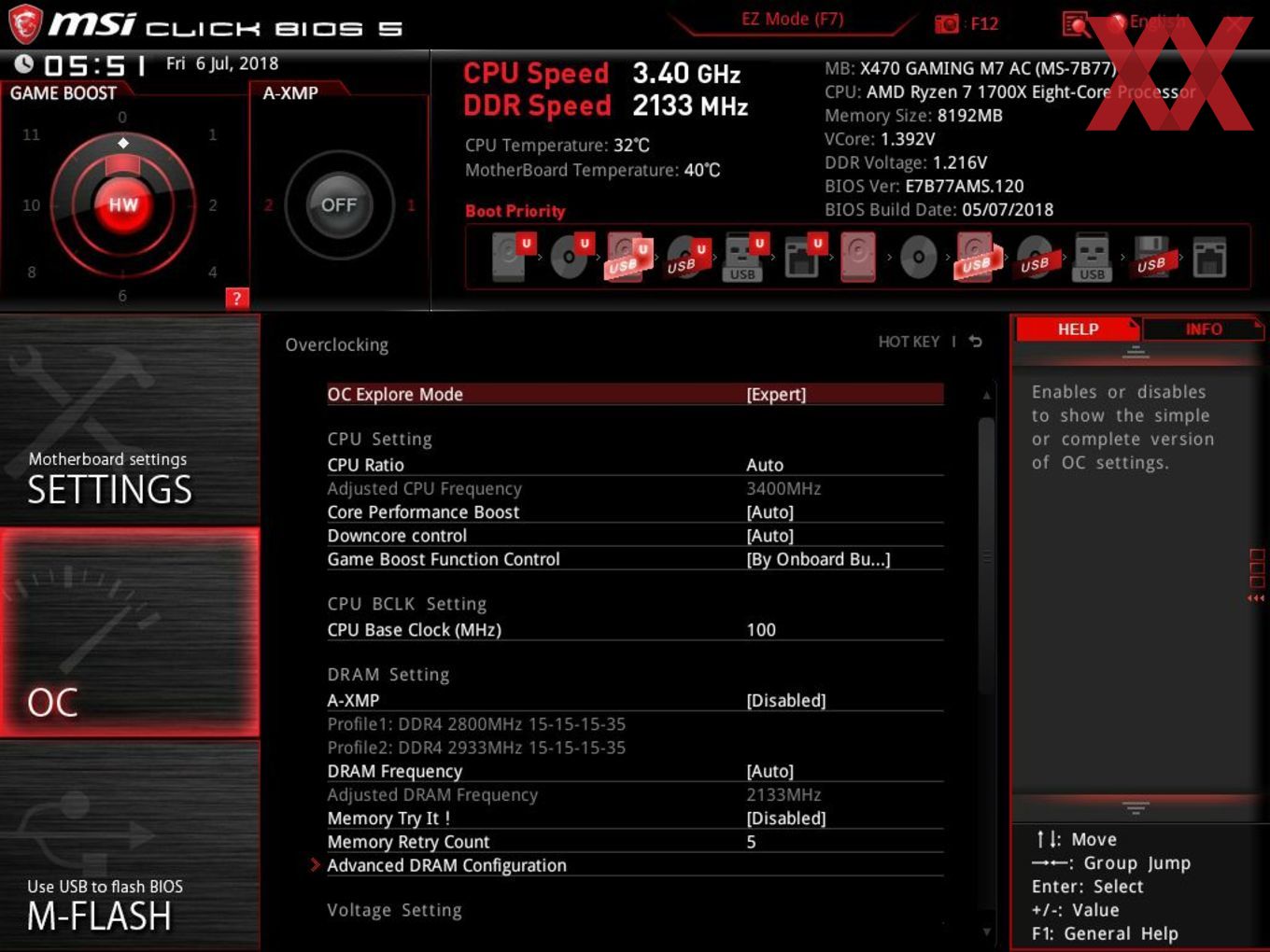The height and width of the screenshot is (952, 1270).
Task: Open M-FLASH to flash BIOS via USB
Action: [130, 846]
